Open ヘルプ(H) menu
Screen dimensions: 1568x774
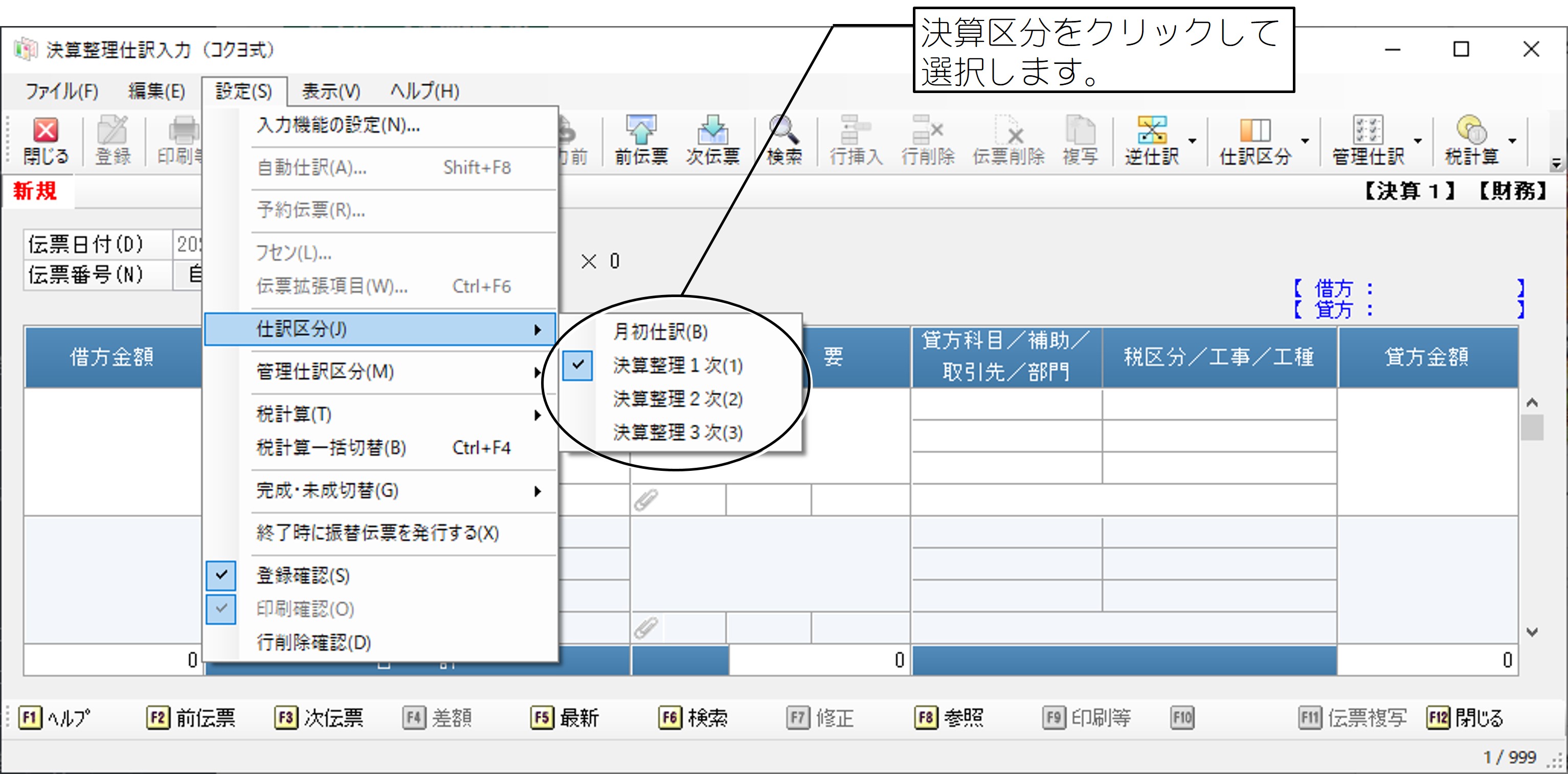(425, 92)
